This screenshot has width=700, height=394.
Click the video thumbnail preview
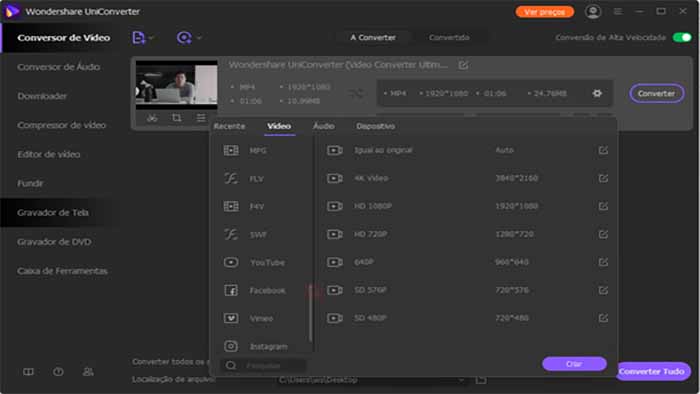point(176,85)
